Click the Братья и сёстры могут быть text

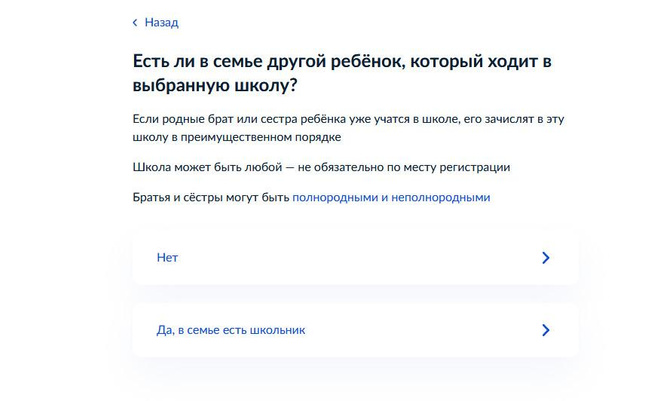point(211,198)
